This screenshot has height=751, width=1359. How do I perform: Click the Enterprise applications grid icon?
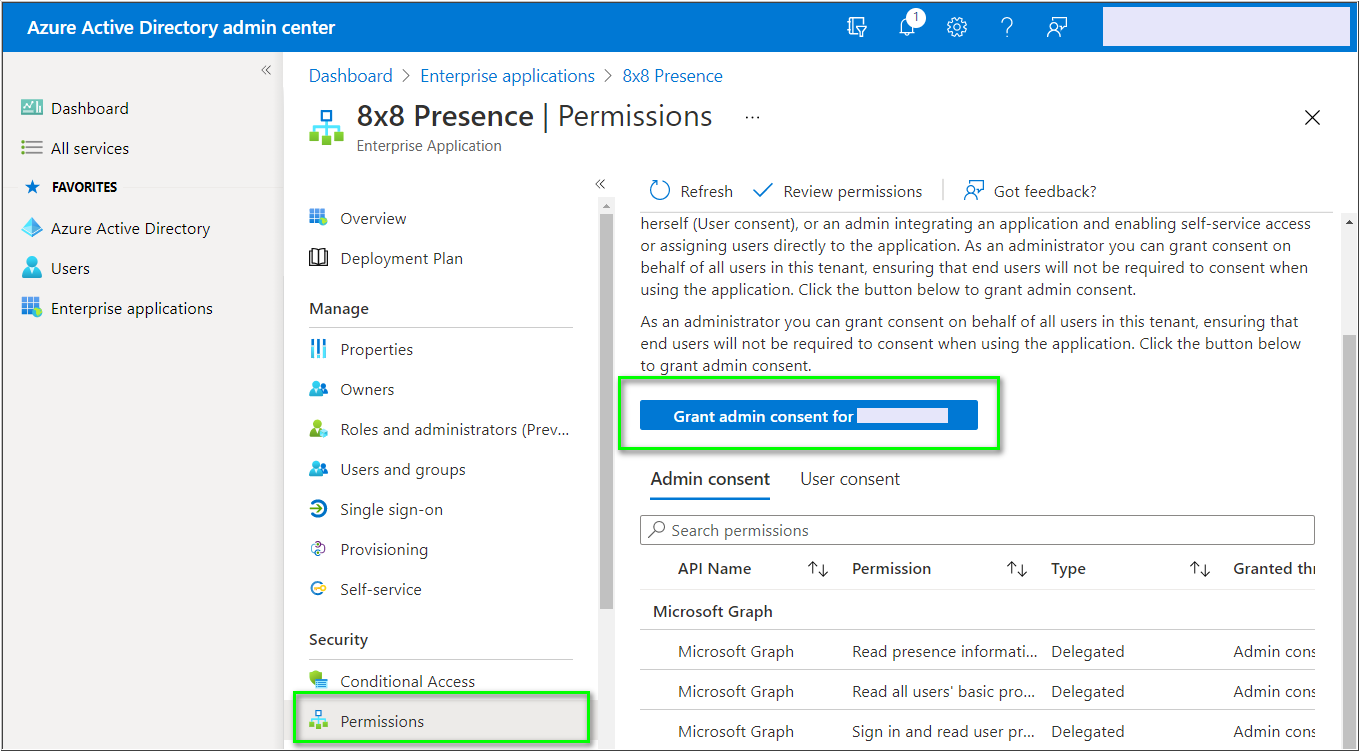coord(32,308)
